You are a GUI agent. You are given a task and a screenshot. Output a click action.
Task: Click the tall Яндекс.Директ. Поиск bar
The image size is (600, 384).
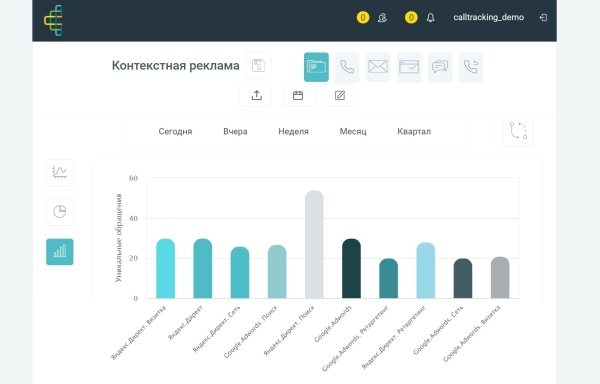314,244
